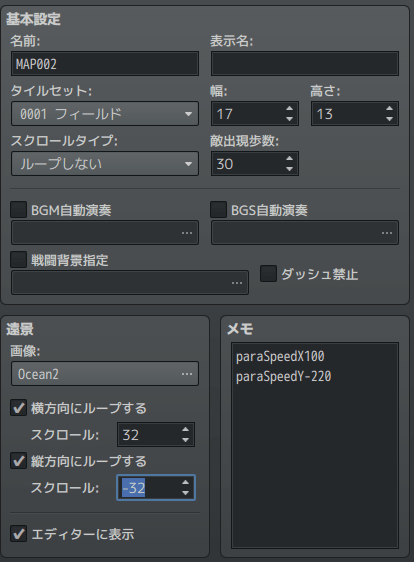The width and height of the screenshot is (414, 562).
Task: Increase map width with up arrow
Action: click(290, 109)
